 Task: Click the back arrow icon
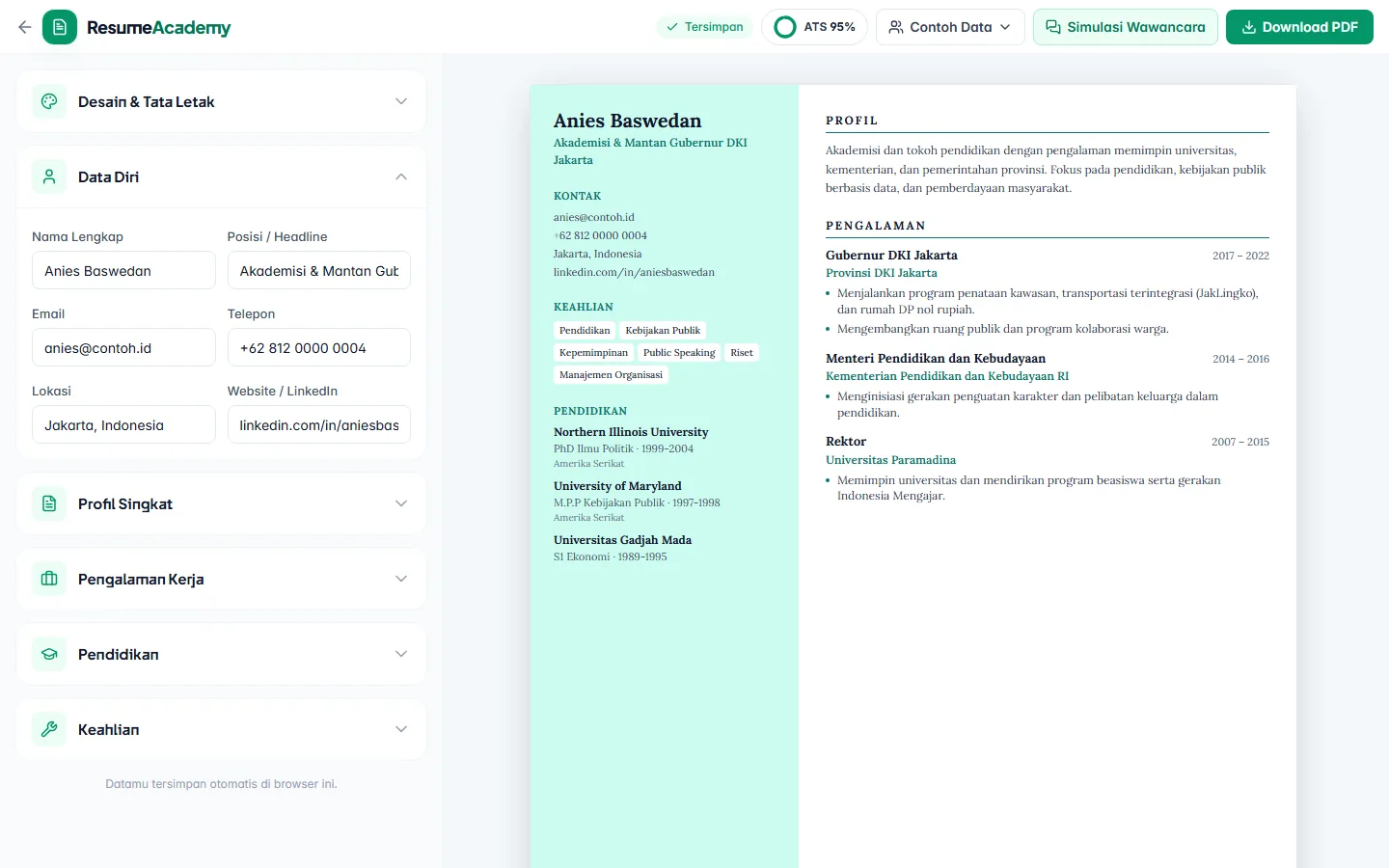click(25, 27)
